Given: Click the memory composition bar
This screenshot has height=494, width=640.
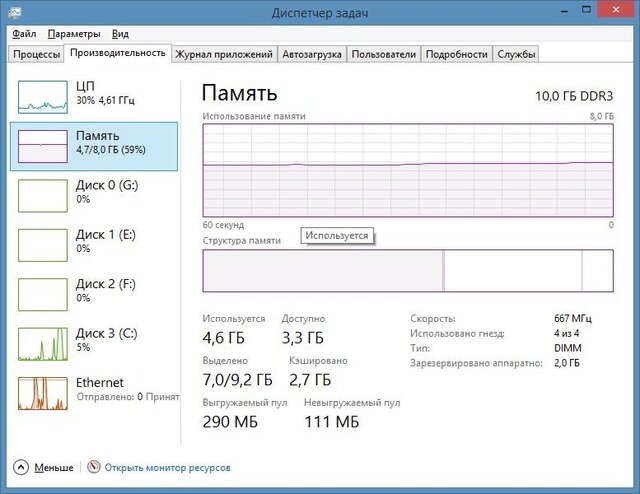Looking at the screenshot, I should [x=406, y=271].
